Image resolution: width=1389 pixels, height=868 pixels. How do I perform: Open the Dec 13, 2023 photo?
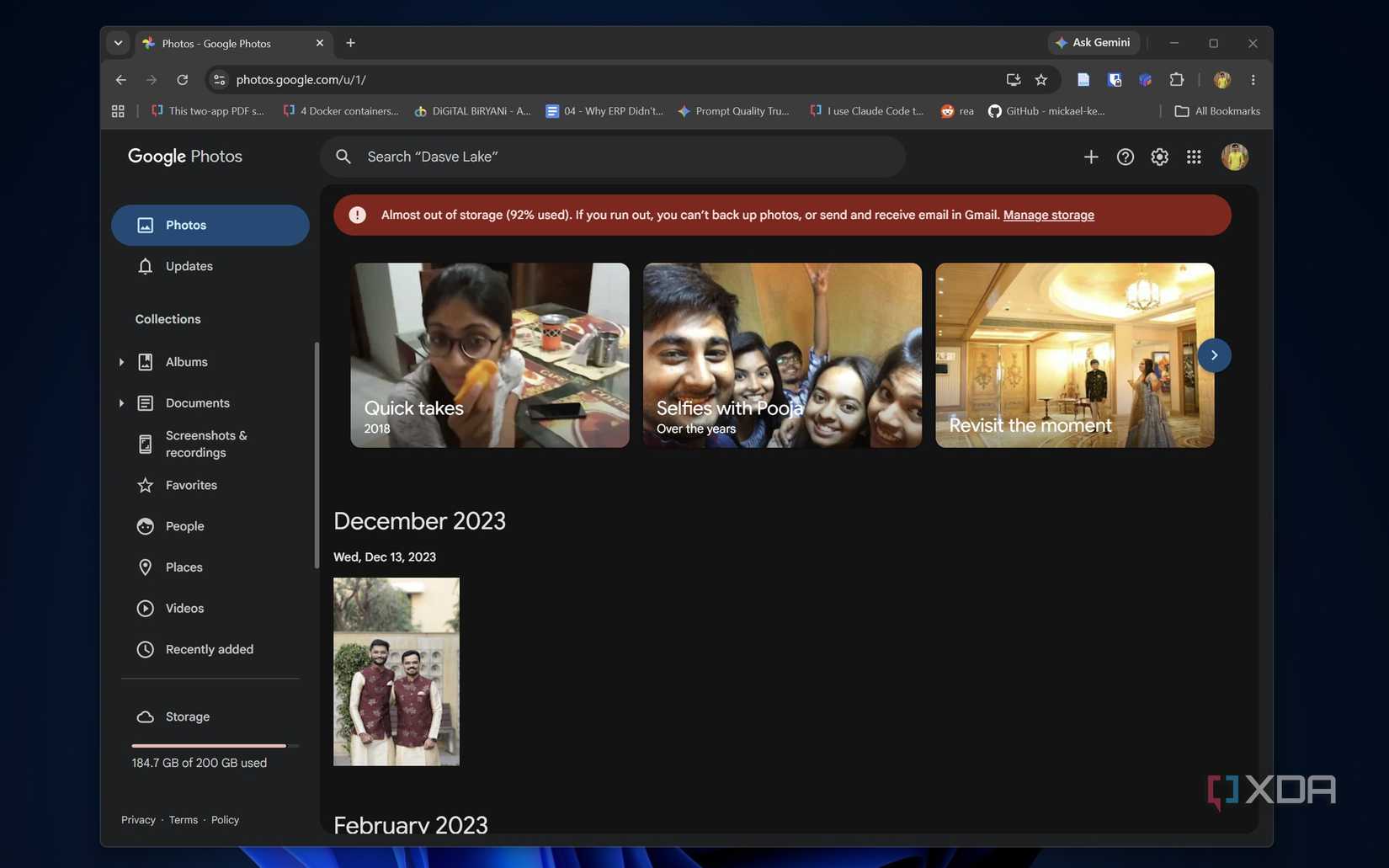pyautogui.click(x=396, y=672)
